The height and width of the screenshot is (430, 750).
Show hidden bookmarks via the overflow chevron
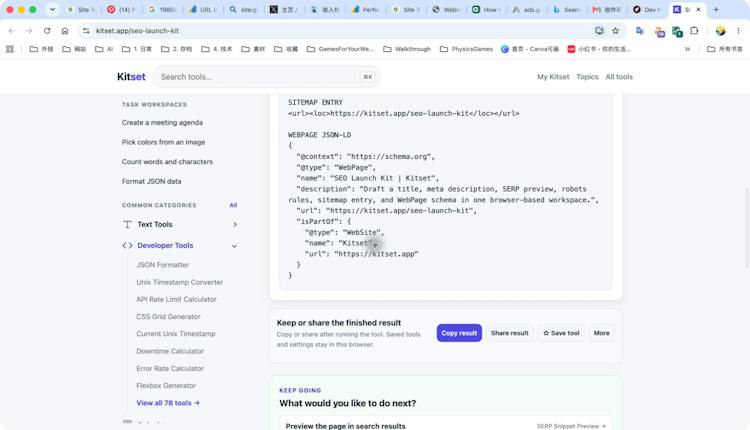tap(687, 49)
